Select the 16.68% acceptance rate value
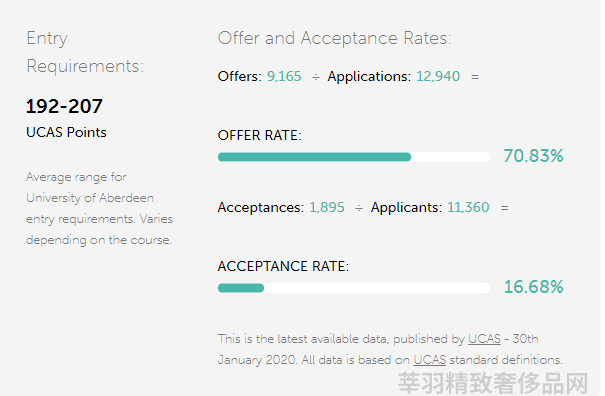 [x=533, y=287]
